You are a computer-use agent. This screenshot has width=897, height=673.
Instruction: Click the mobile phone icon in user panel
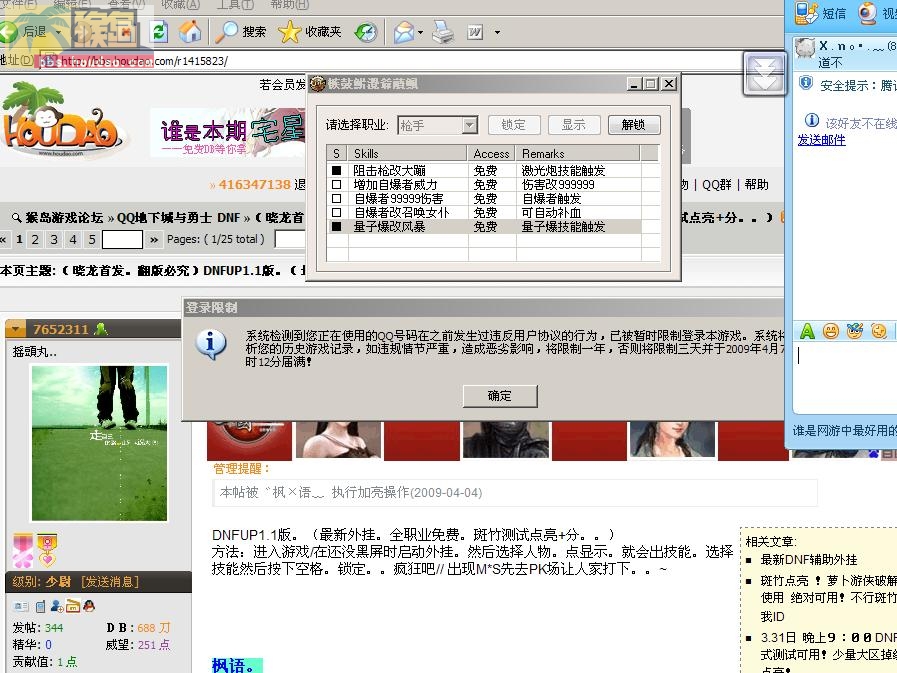point(40,606)
